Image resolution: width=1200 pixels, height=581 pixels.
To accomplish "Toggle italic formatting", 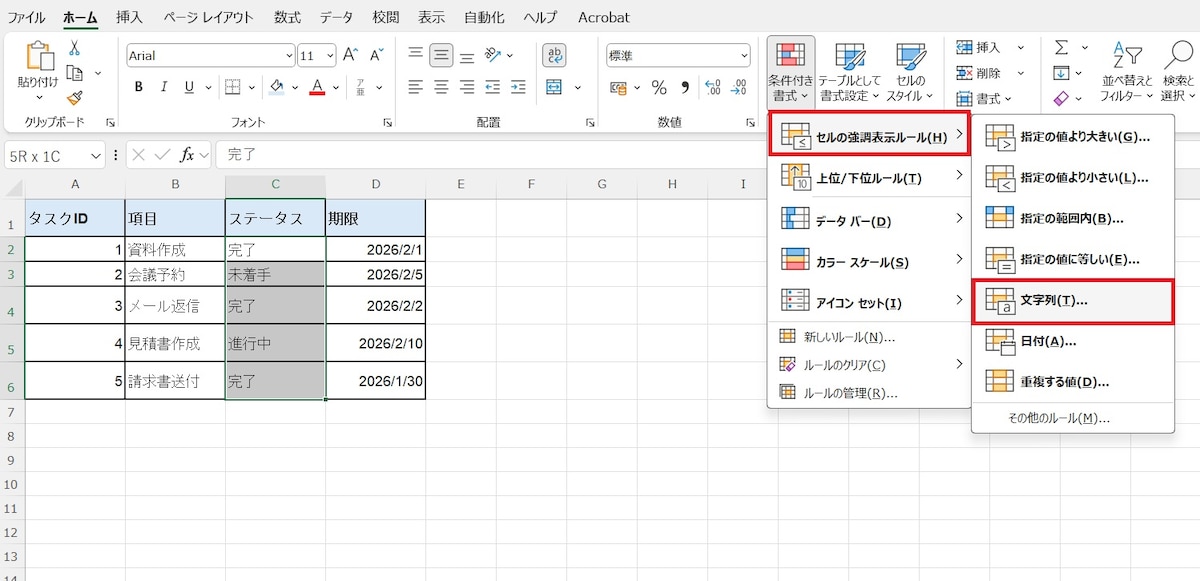I will point(164,87).
